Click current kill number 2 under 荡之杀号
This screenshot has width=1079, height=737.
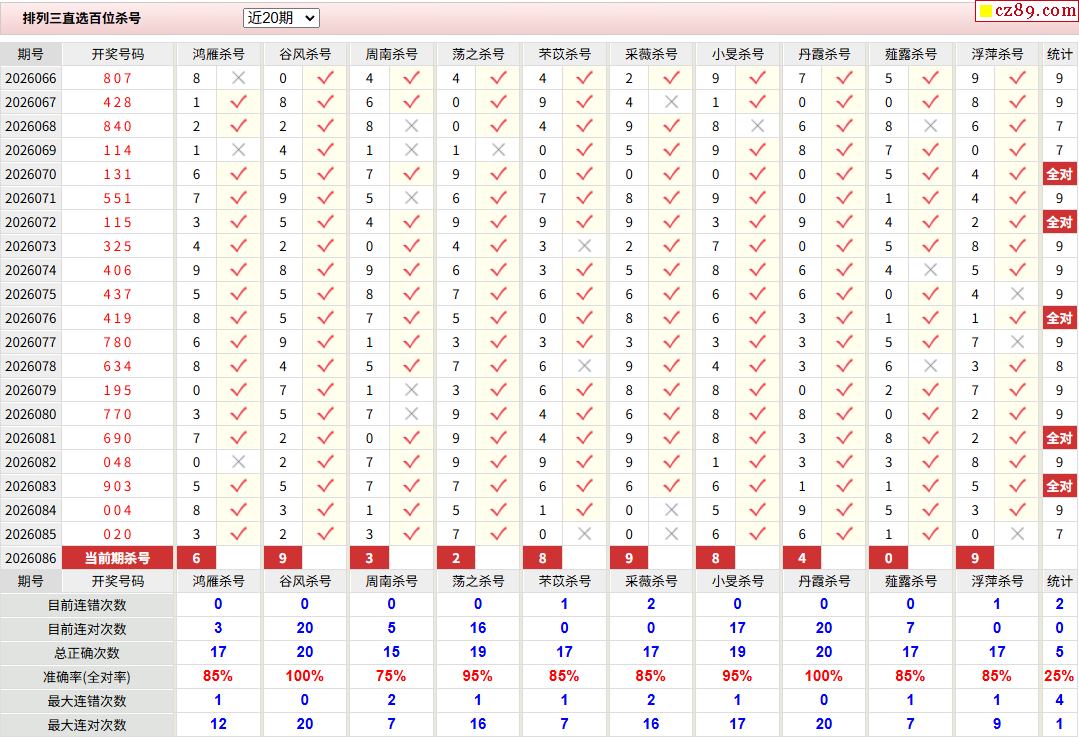click(x=456, y=558)
